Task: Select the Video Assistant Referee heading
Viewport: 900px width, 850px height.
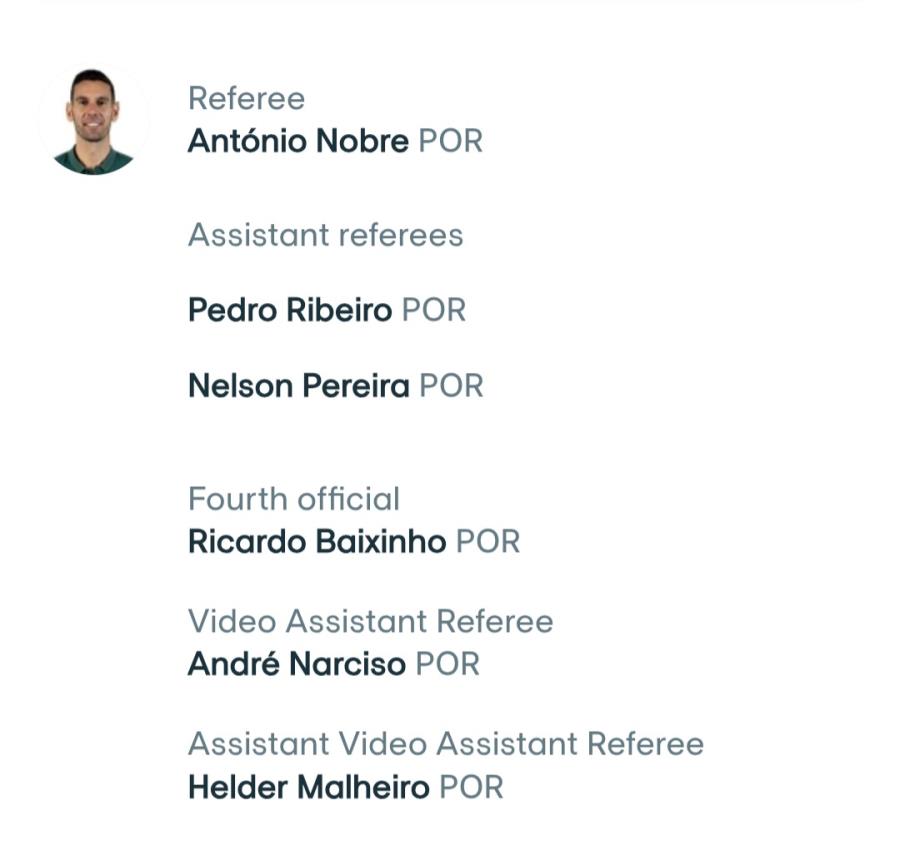Action: 371,621
